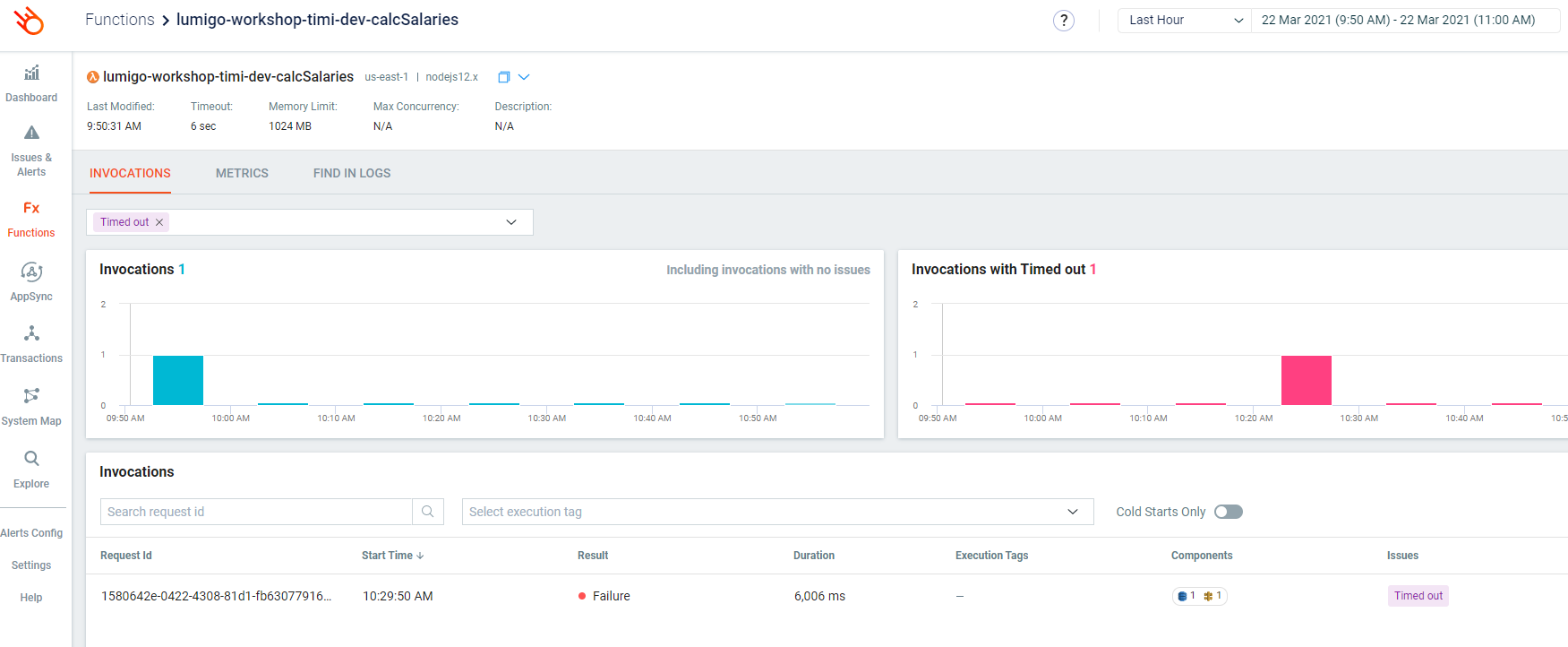This screenshot has height=647, width=1568.
Task: Click the help question mark icon
Action: 1063,21
